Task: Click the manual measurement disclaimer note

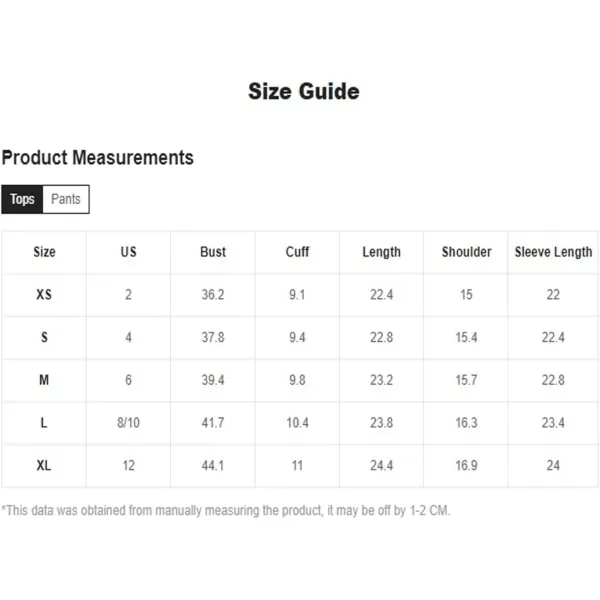Action: tap(226, 510)
